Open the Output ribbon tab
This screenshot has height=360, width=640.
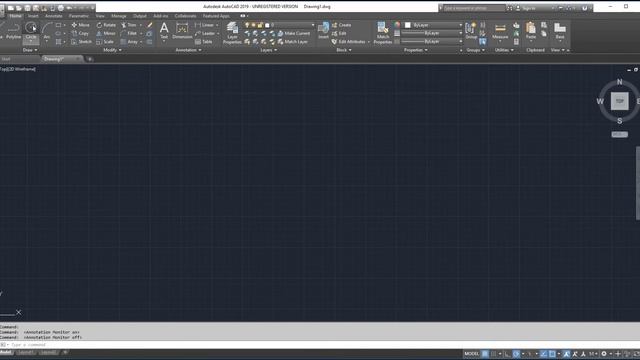coord(140,16)
